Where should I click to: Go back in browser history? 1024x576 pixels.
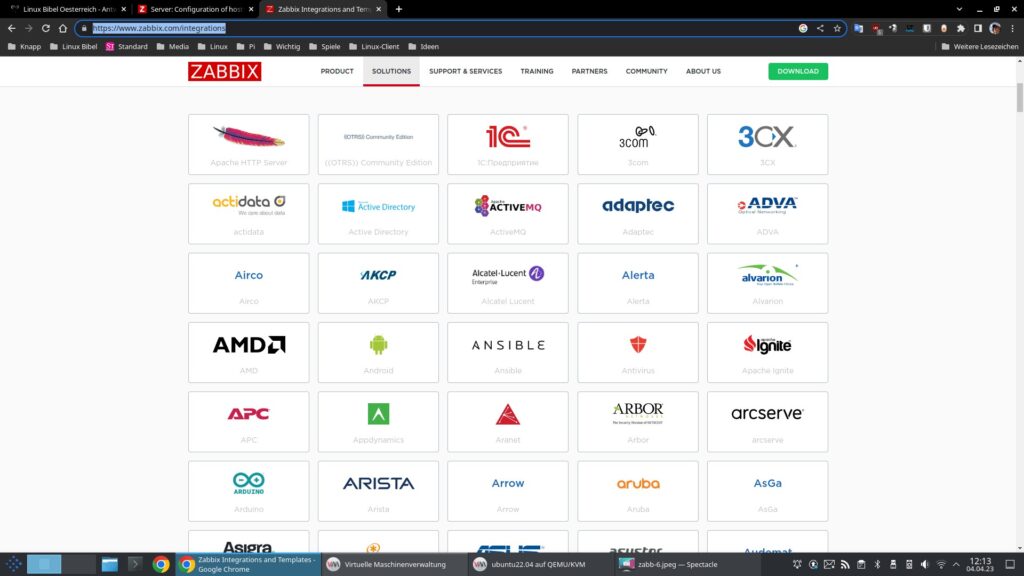coord(12,28)
